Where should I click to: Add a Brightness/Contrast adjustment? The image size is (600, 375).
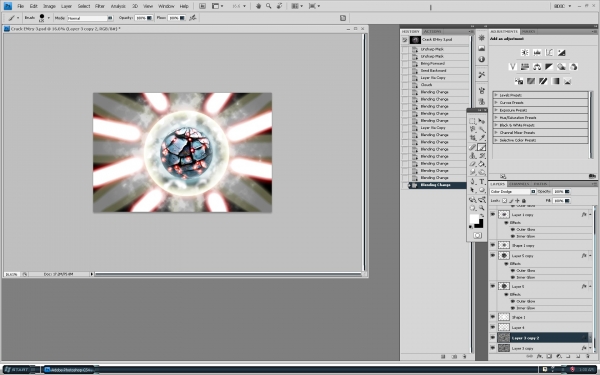[x=525, y=53]
